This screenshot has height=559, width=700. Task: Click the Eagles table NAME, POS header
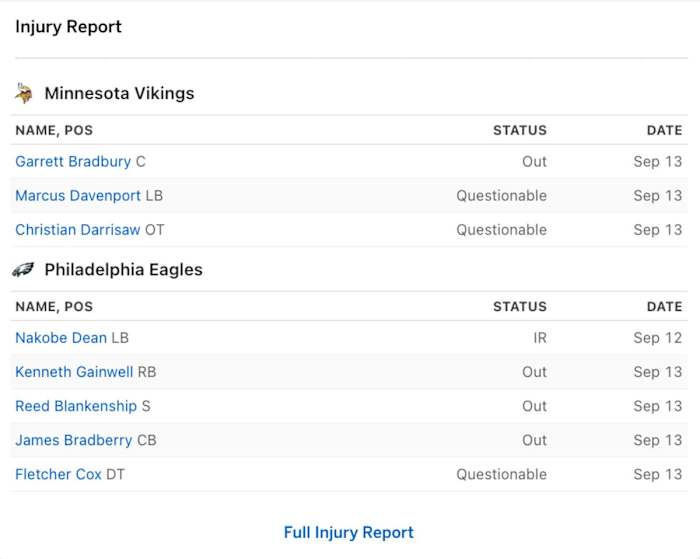[x=54, y=307]
